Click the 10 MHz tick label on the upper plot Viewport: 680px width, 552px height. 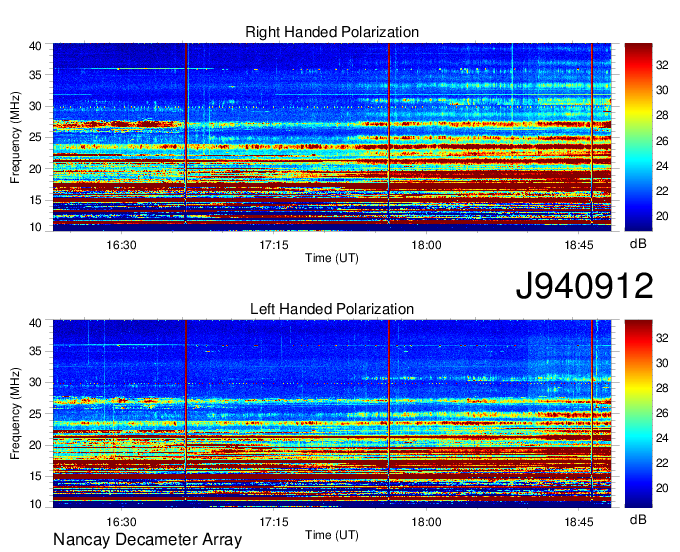coord(36,227)
